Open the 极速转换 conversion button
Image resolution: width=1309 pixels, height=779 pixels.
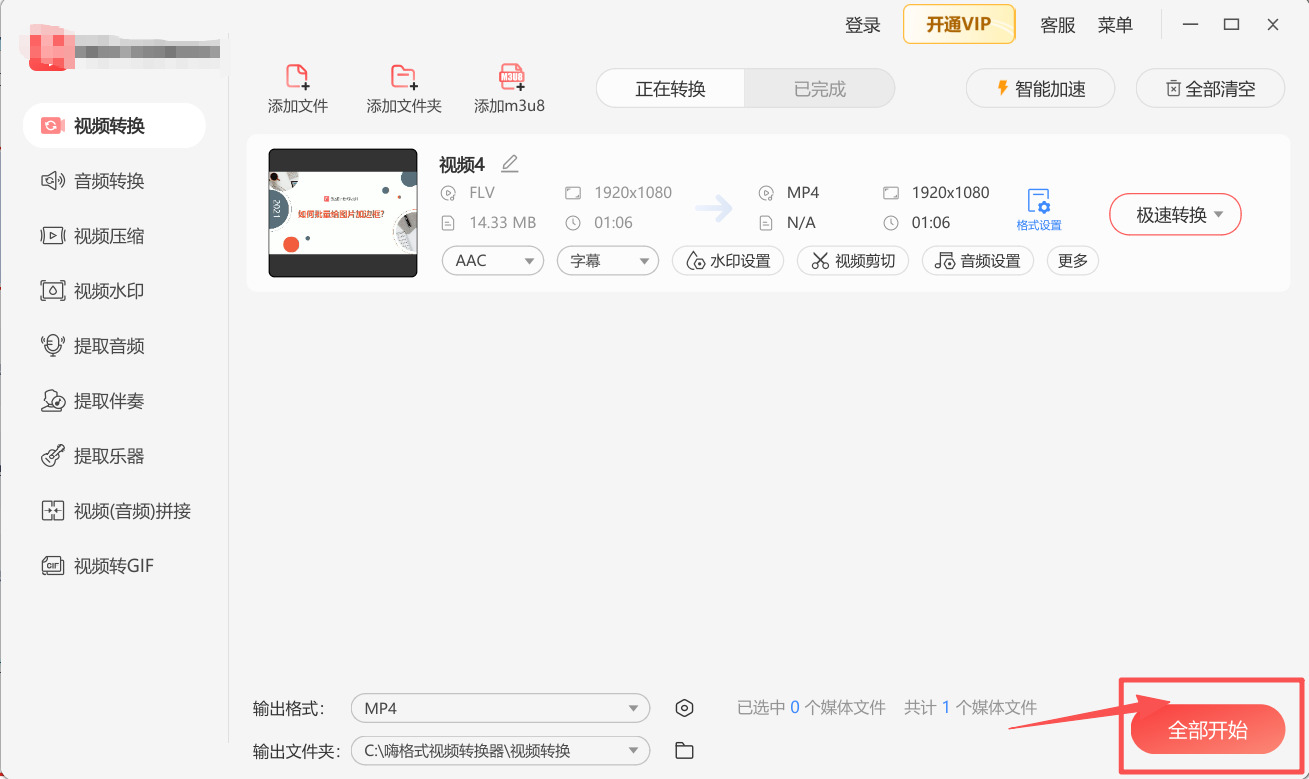pyautogui.click(x=1175, y=214)
